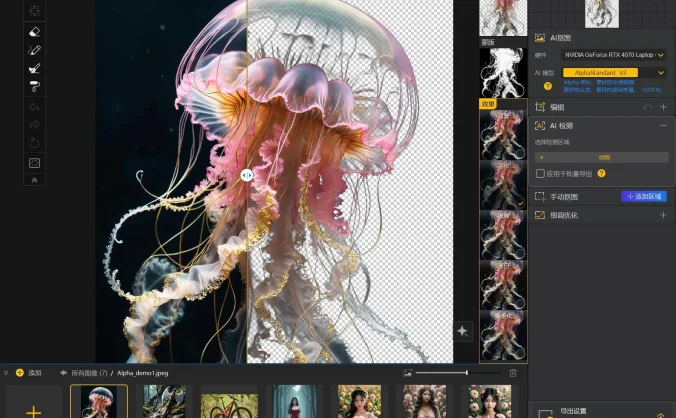Expand the 编辑 section with plus
The height and width of the screenshot is (418, 676).
click(663, 107)
